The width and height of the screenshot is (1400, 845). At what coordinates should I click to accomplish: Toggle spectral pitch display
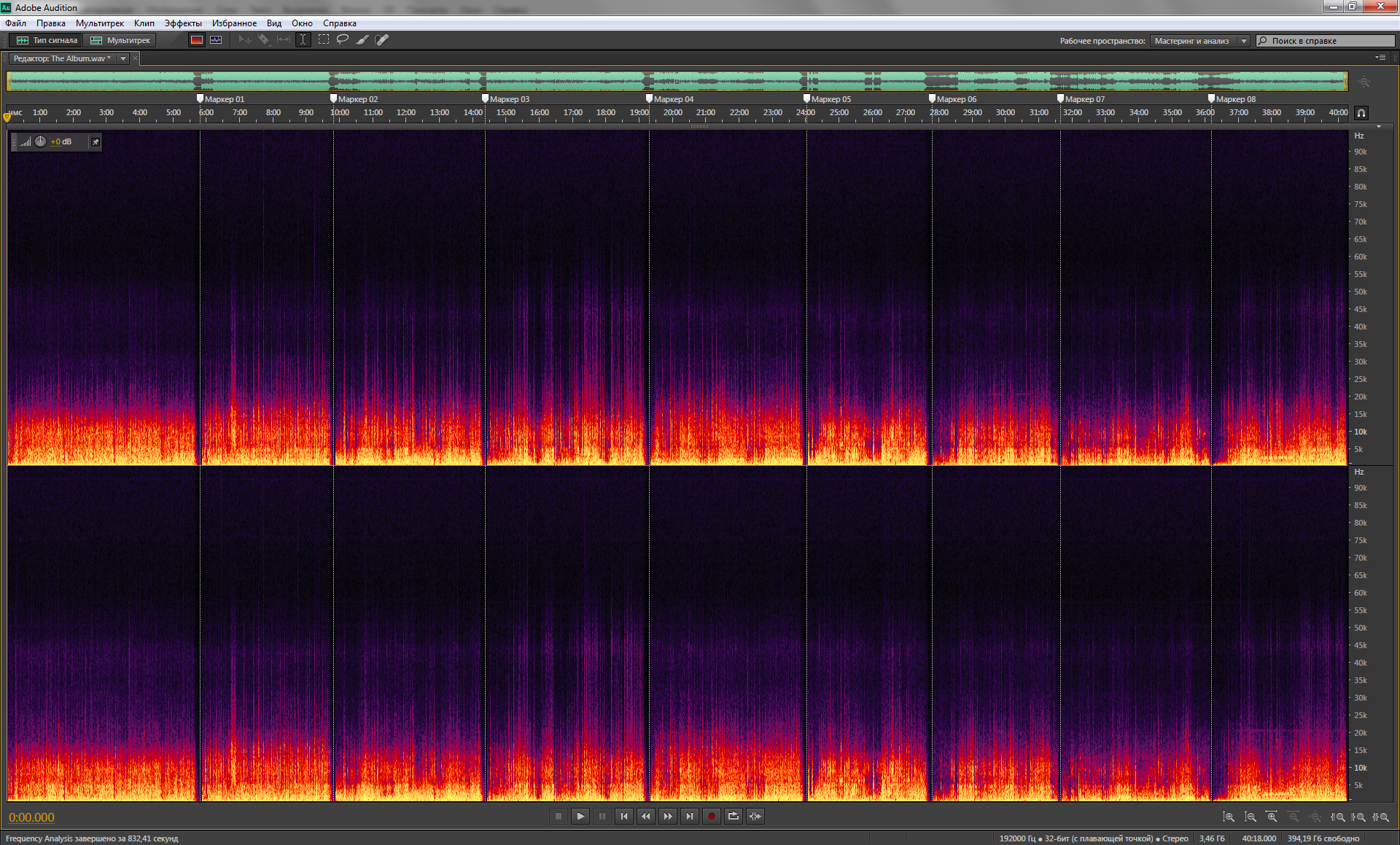coord(216,40)
